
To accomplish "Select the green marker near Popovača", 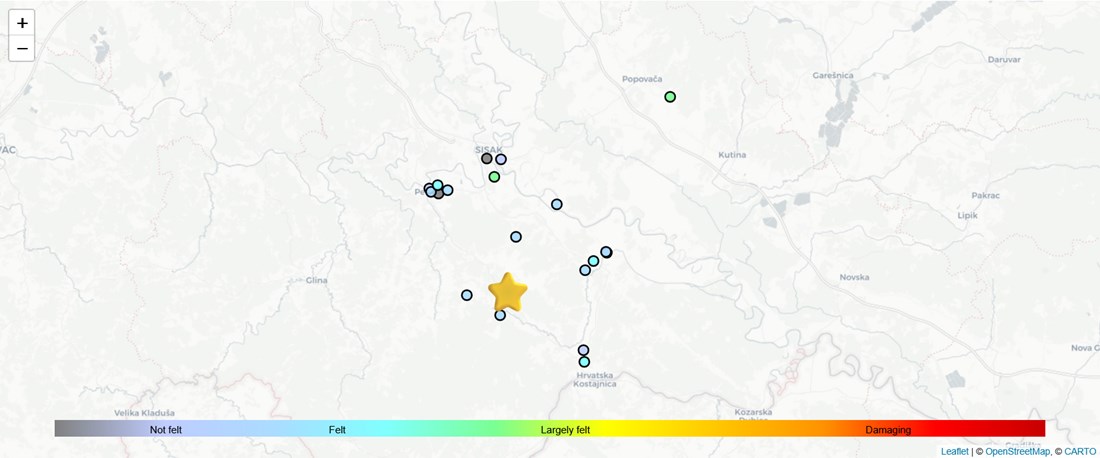I will coord(670,97).
